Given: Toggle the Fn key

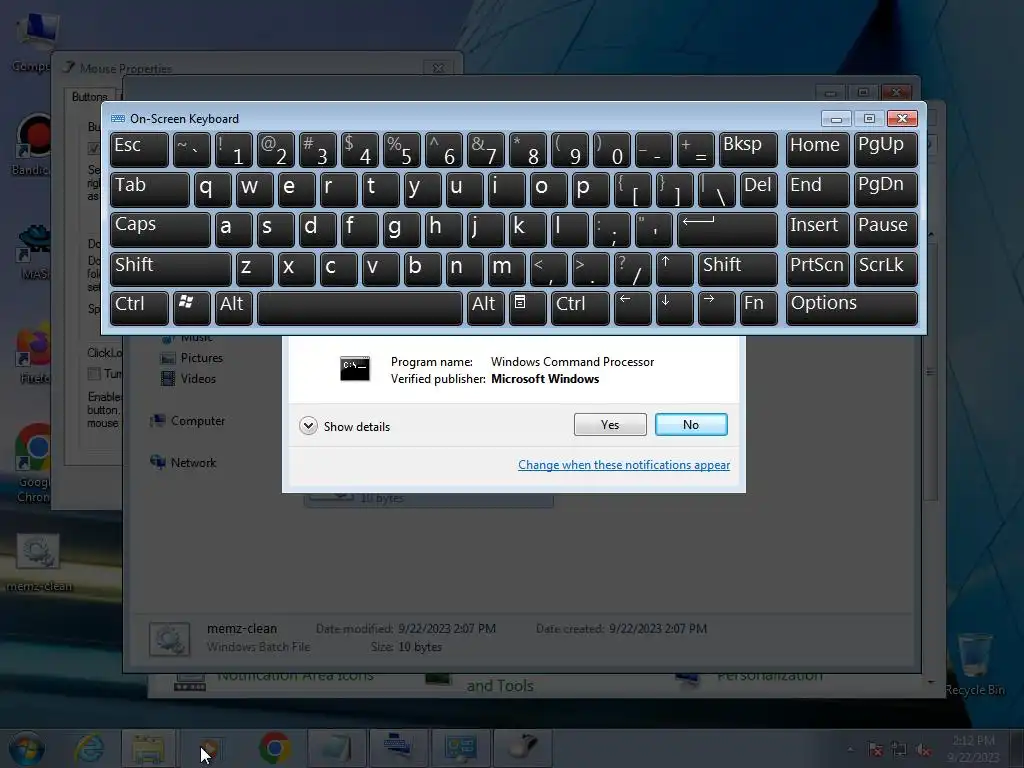Looking at the screenshot, I should (758, 308).
